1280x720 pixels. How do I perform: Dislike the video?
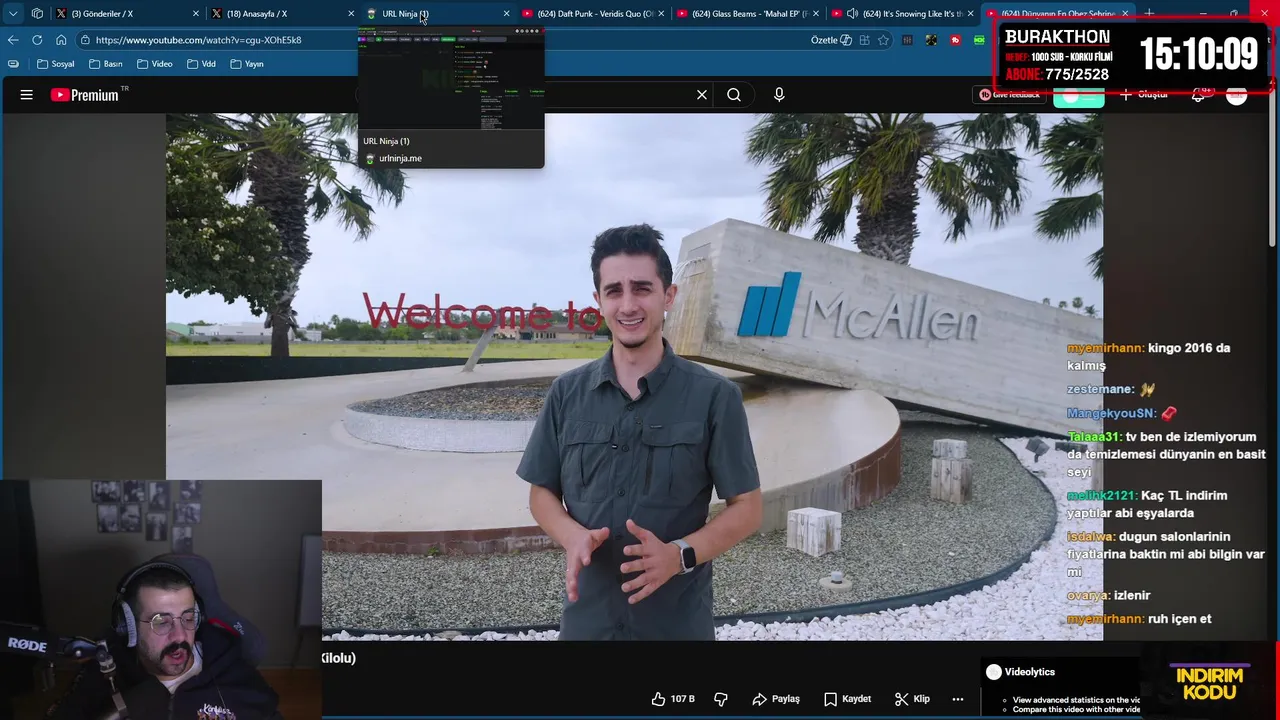tap(721, 699)
